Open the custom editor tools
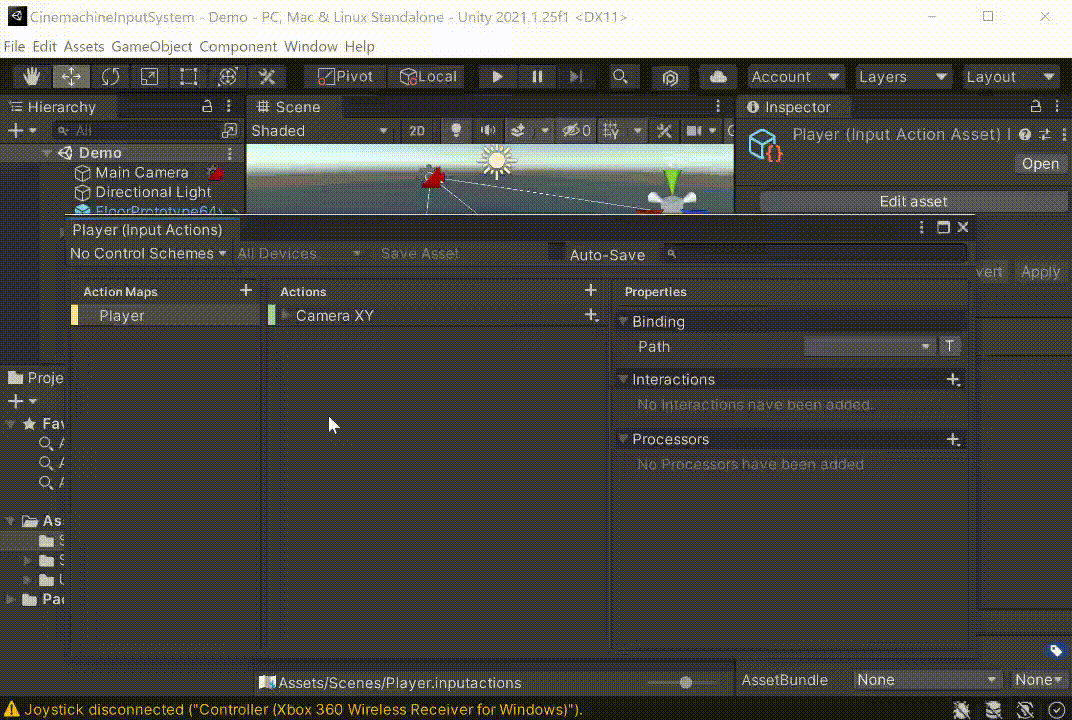1072x720 pixels. 267,77
